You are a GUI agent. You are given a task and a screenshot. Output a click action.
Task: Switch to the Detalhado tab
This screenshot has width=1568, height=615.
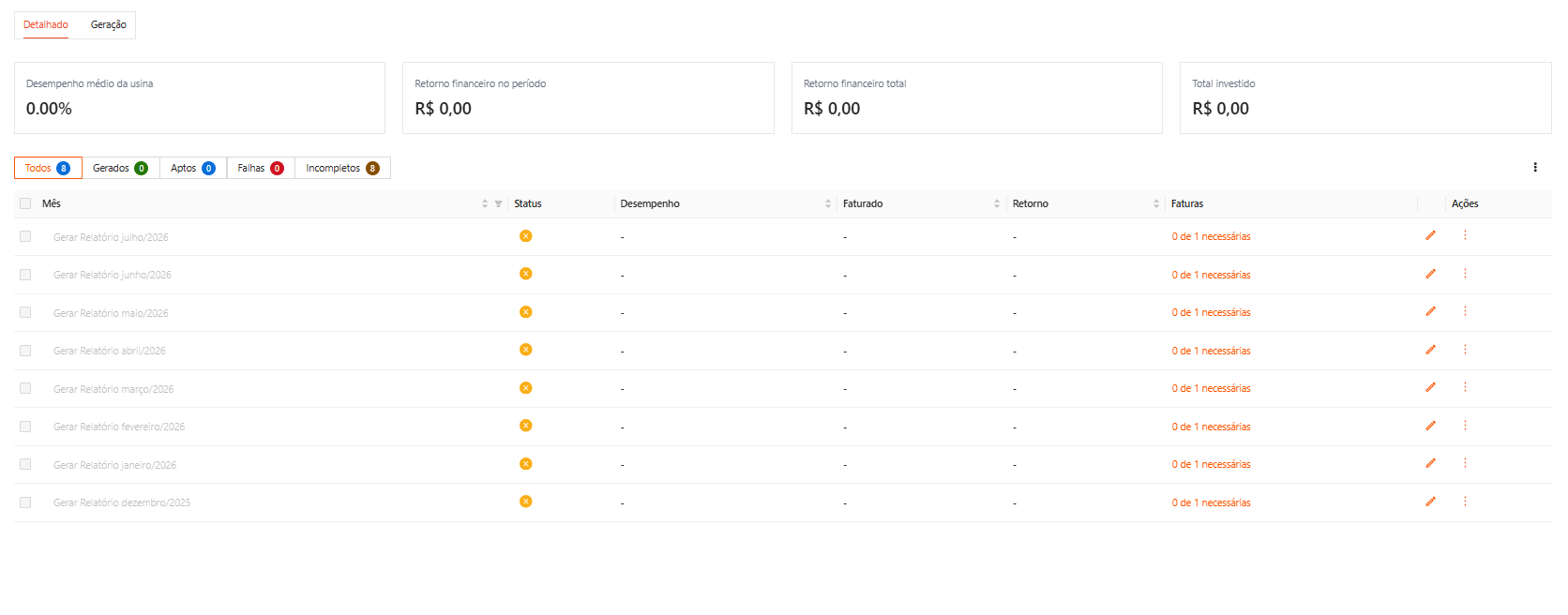pyautogui.click(x=46, y=24)
